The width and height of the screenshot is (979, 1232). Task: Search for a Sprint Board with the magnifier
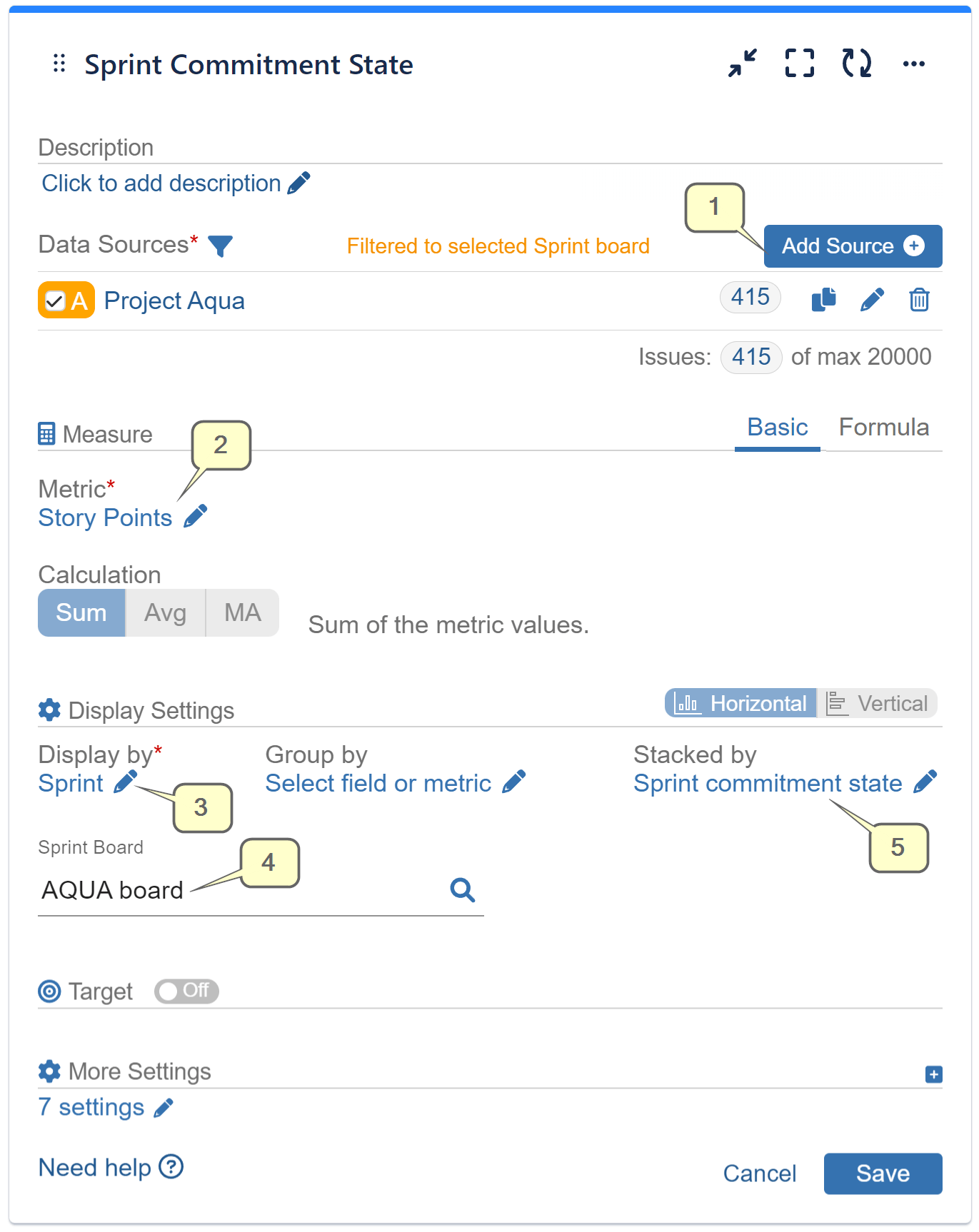(x=463, y=890)
